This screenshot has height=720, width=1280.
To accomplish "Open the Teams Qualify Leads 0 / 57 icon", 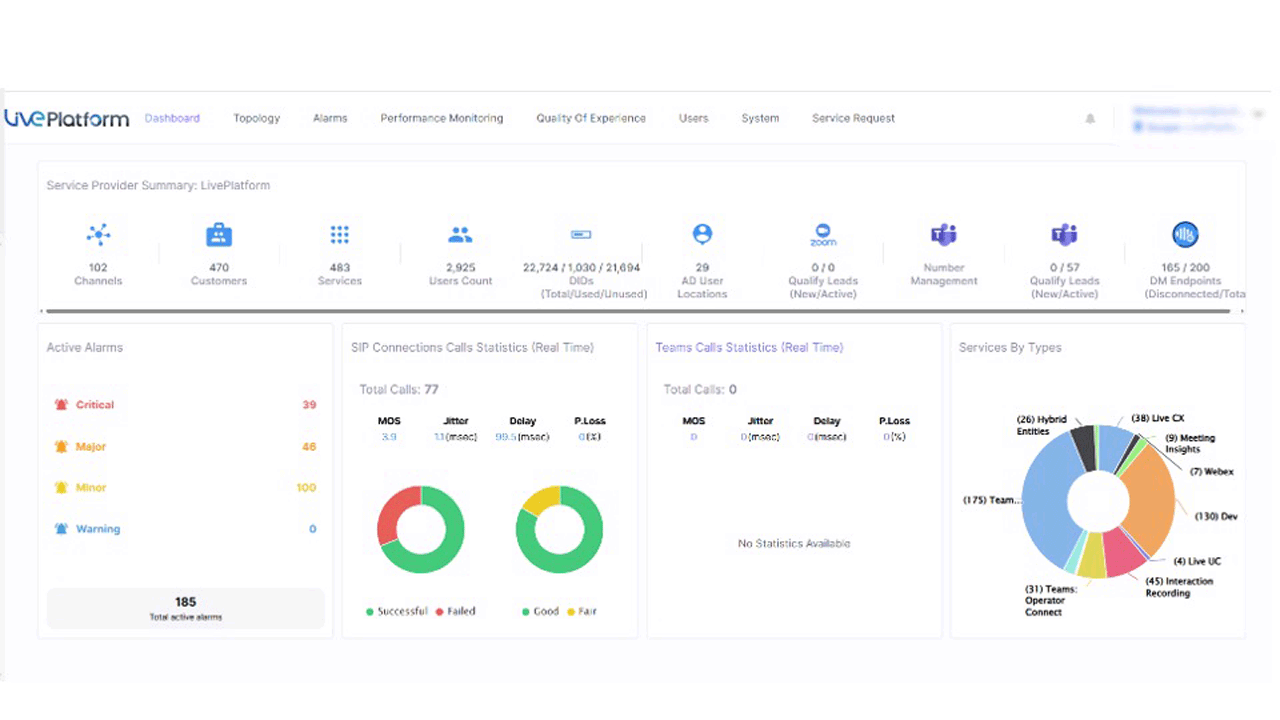I will click(1064, 235).
